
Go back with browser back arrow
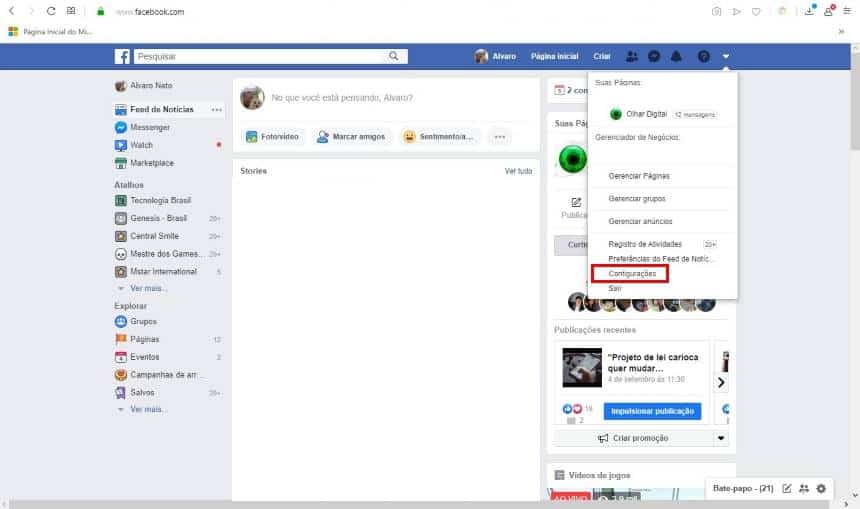(12, 11)
